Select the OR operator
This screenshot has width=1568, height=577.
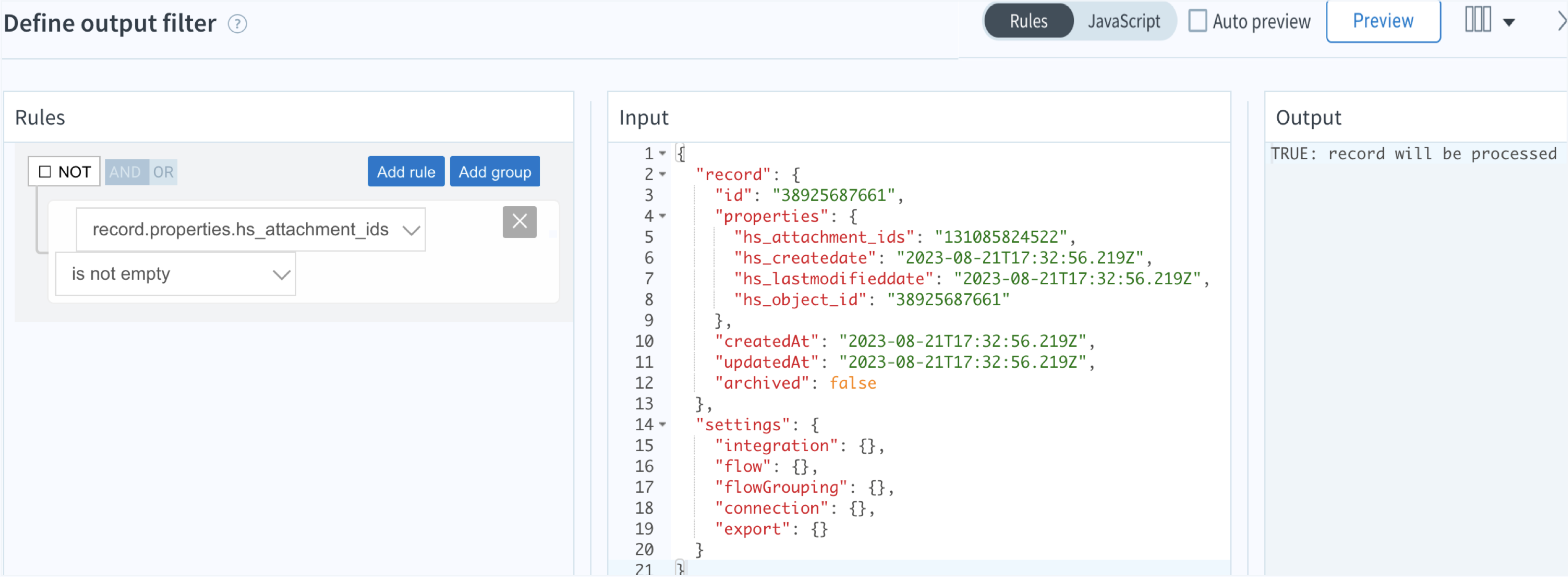163,172
